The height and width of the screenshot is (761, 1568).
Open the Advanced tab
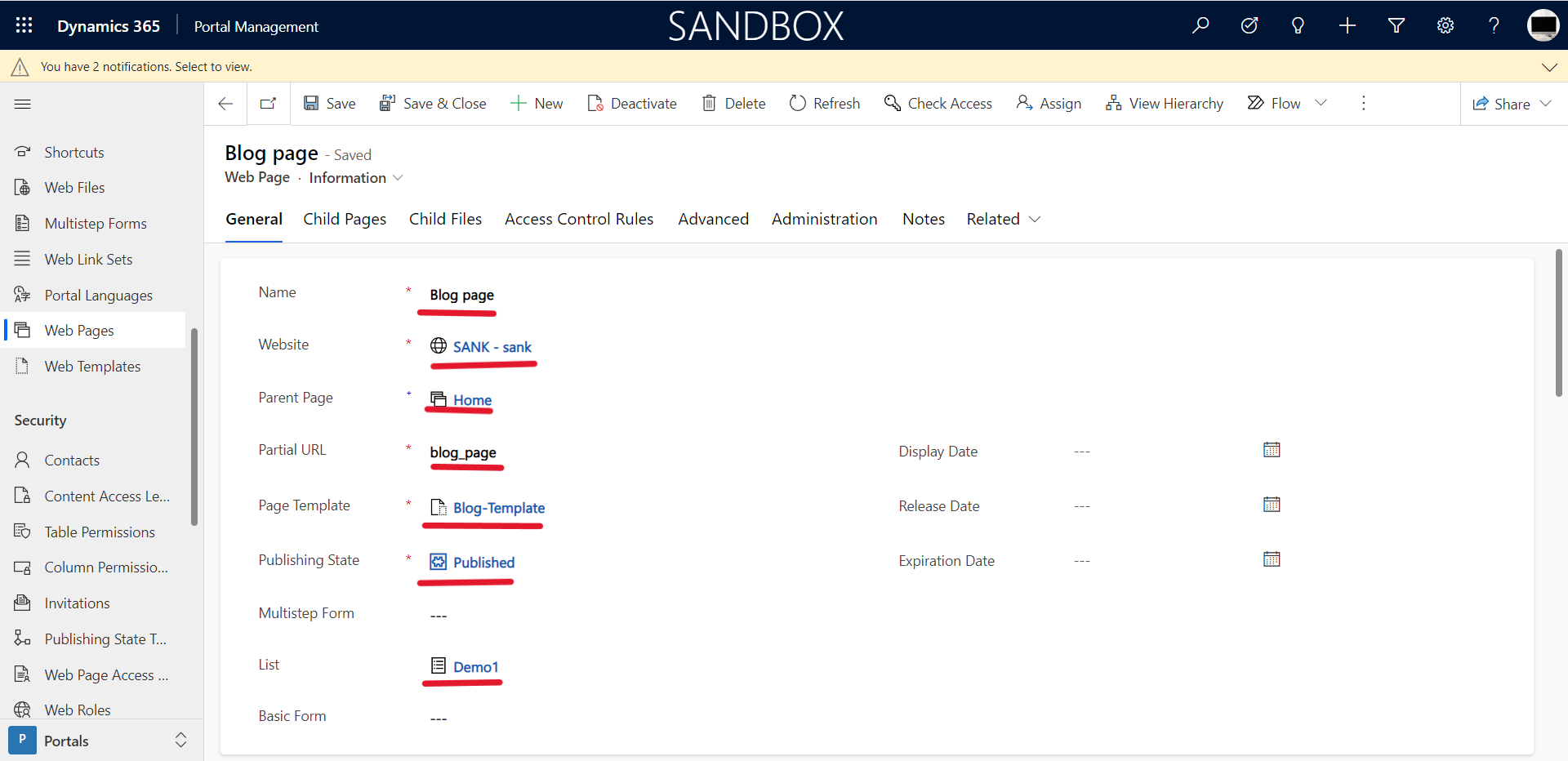713,219
